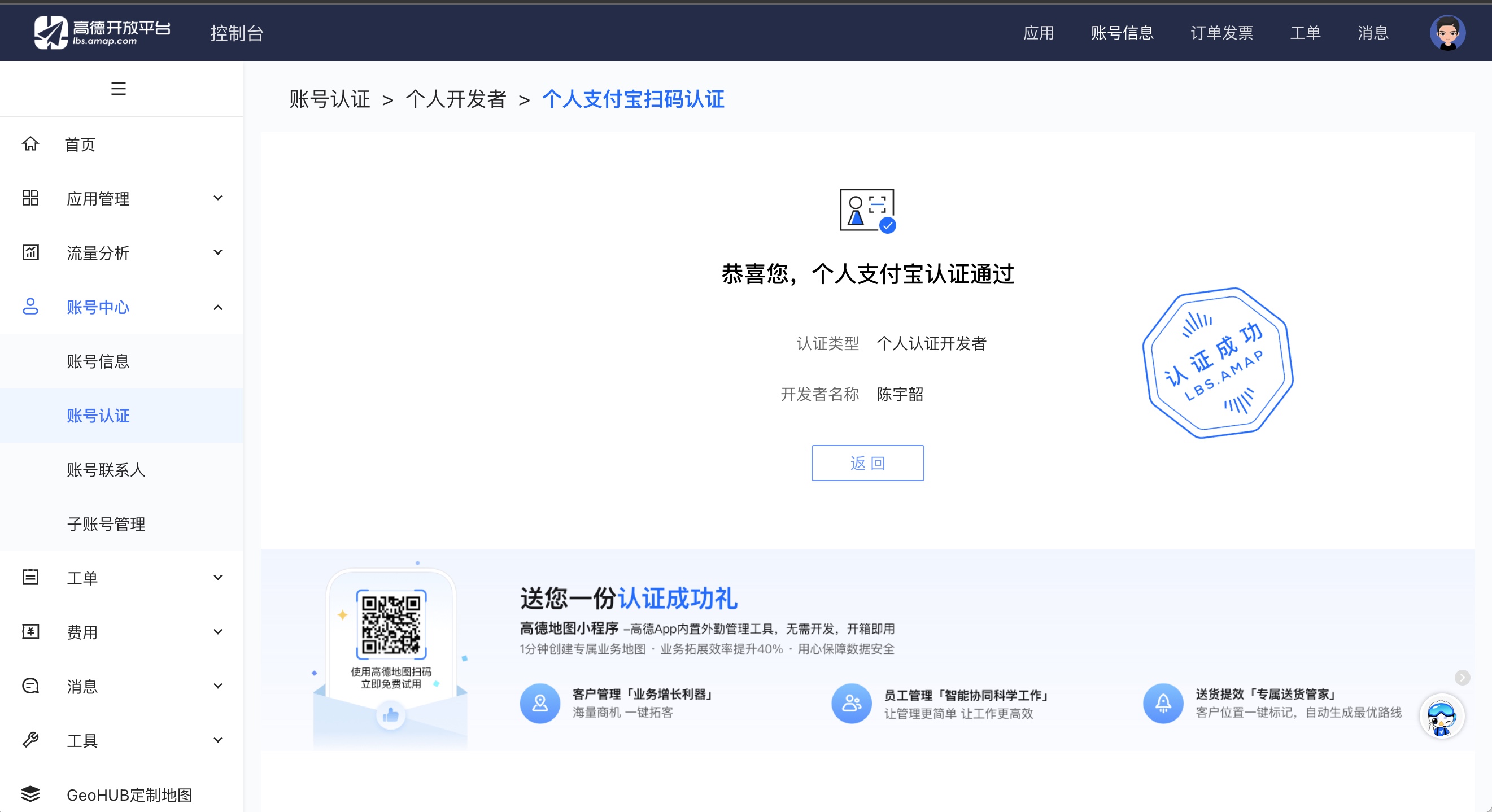Click the layers icon for GeoHUB定制地图
The image size is (1492, 812).
(30, 794)
